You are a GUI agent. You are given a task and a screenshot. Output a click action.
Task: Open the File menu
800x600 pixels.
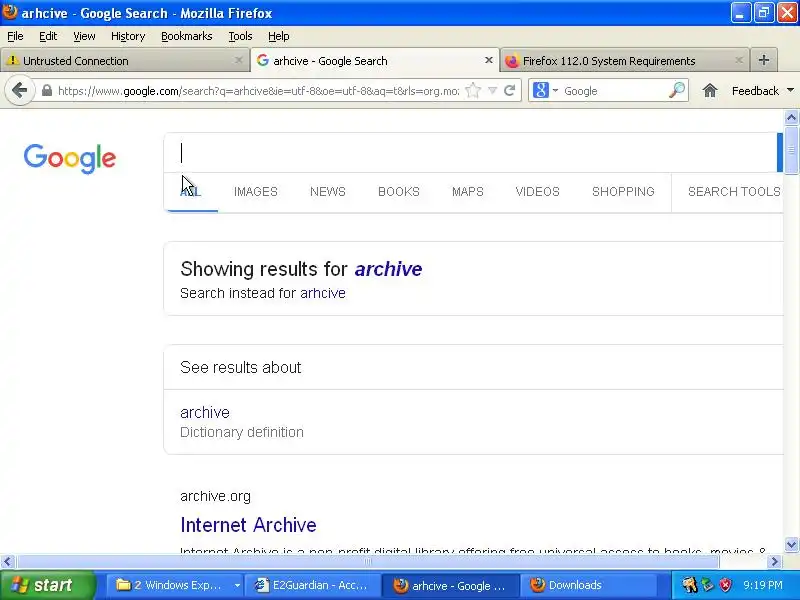(x=15, y=36)
